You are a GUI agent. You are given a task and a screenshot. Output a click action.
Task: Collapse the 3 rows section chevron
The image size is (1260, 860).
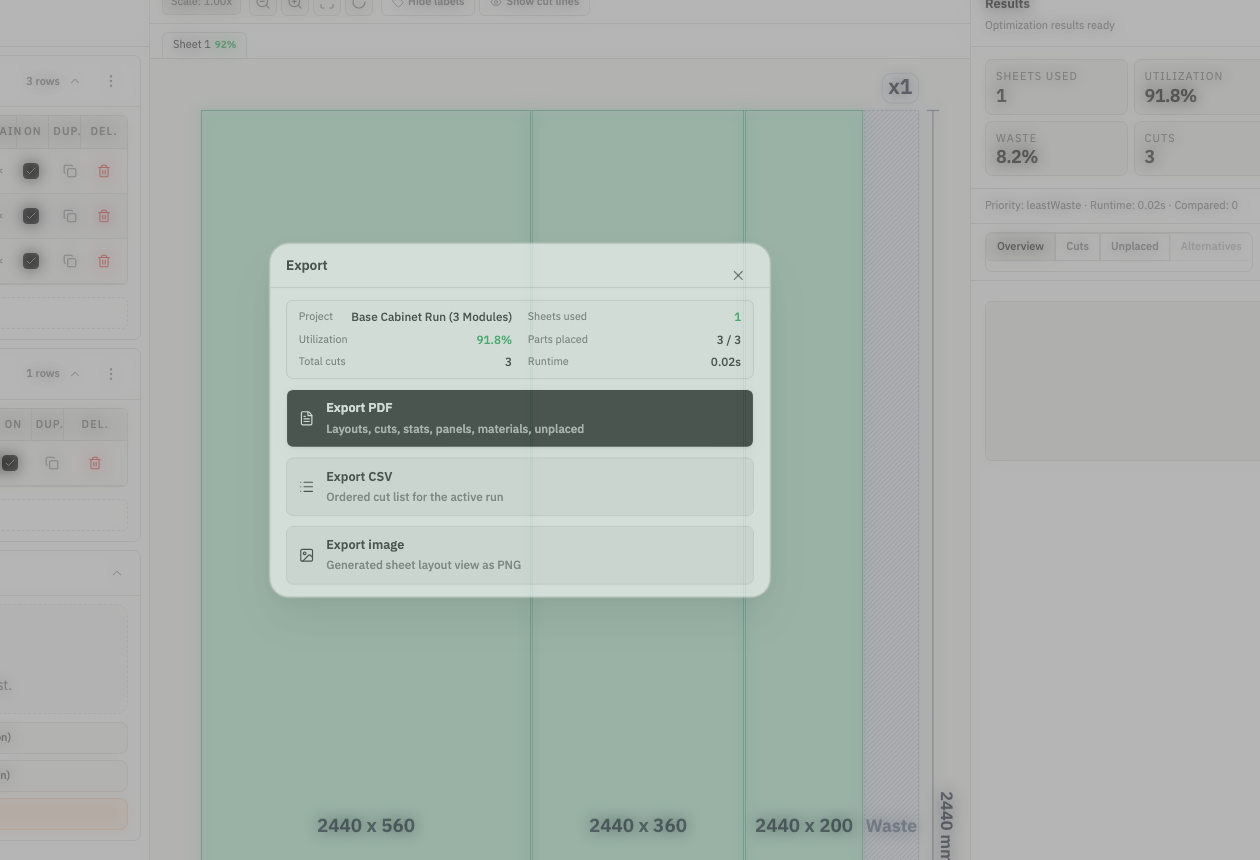[x=74, y=81]
